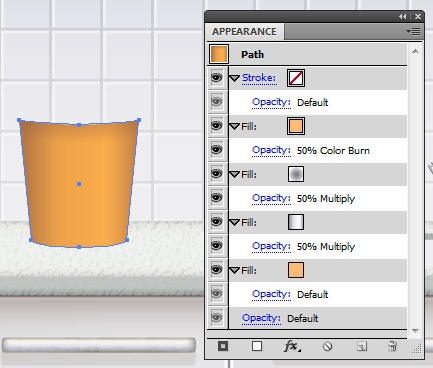Open the overall path Opacity link

(261, 318)
